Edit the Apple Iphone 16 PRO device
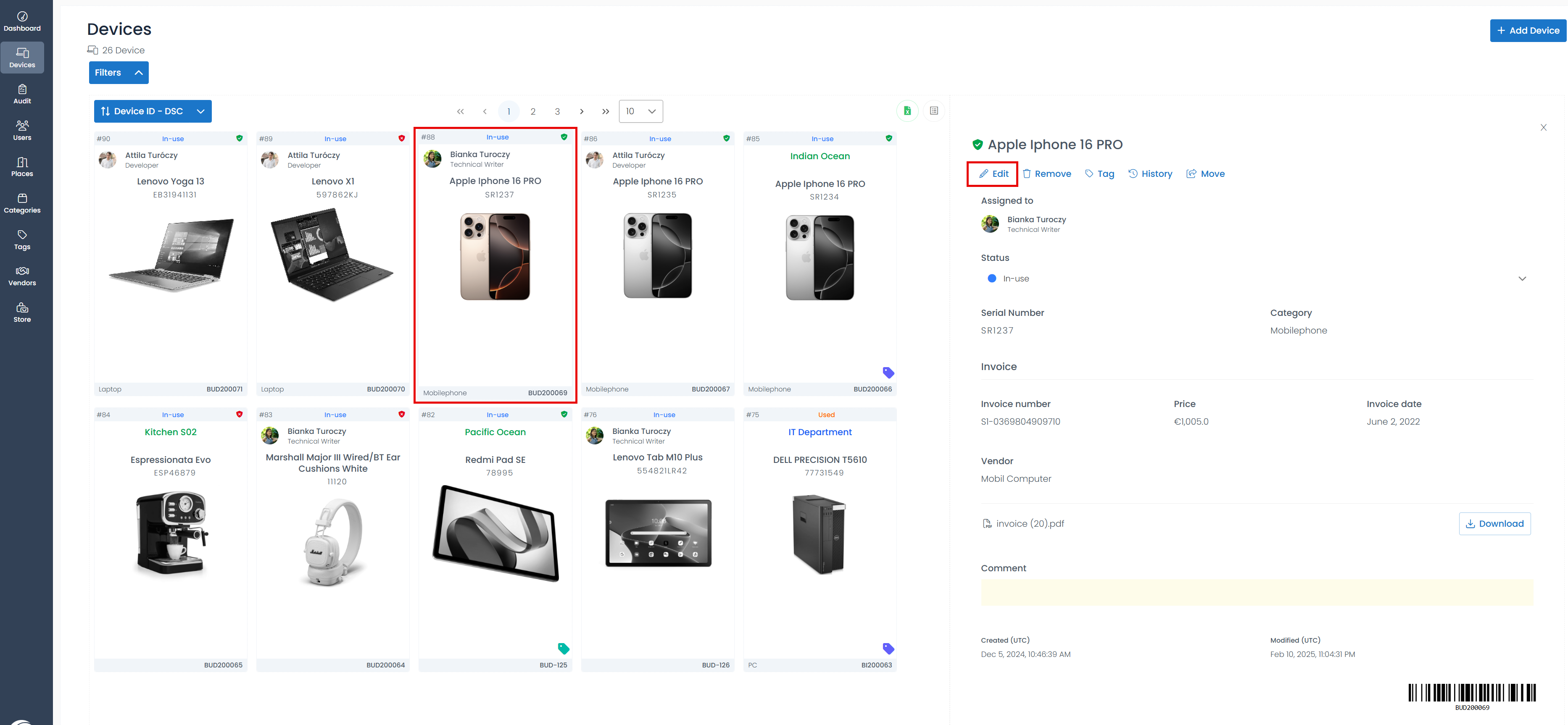 point(994,174)
